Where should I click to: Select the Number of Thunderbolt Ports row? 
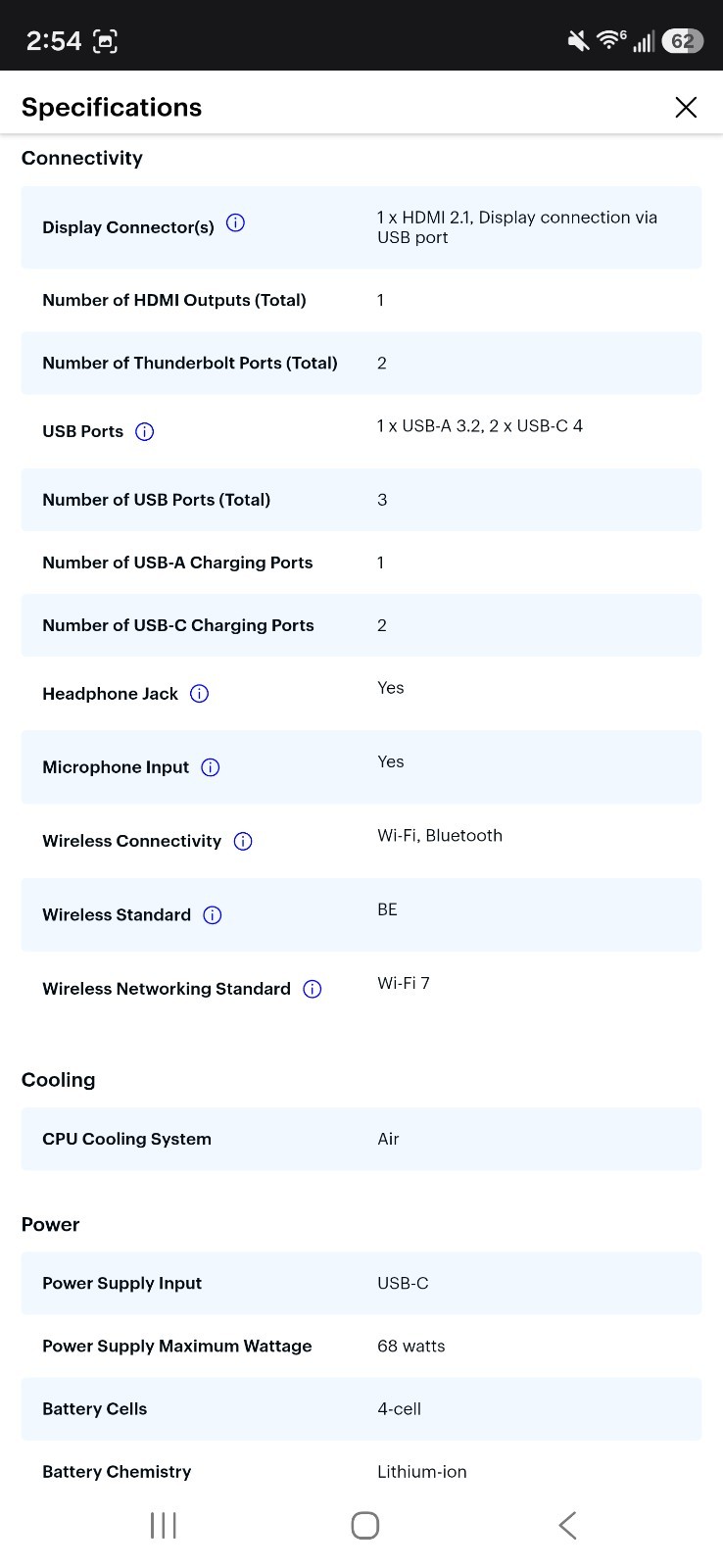(x=361, y=363)
